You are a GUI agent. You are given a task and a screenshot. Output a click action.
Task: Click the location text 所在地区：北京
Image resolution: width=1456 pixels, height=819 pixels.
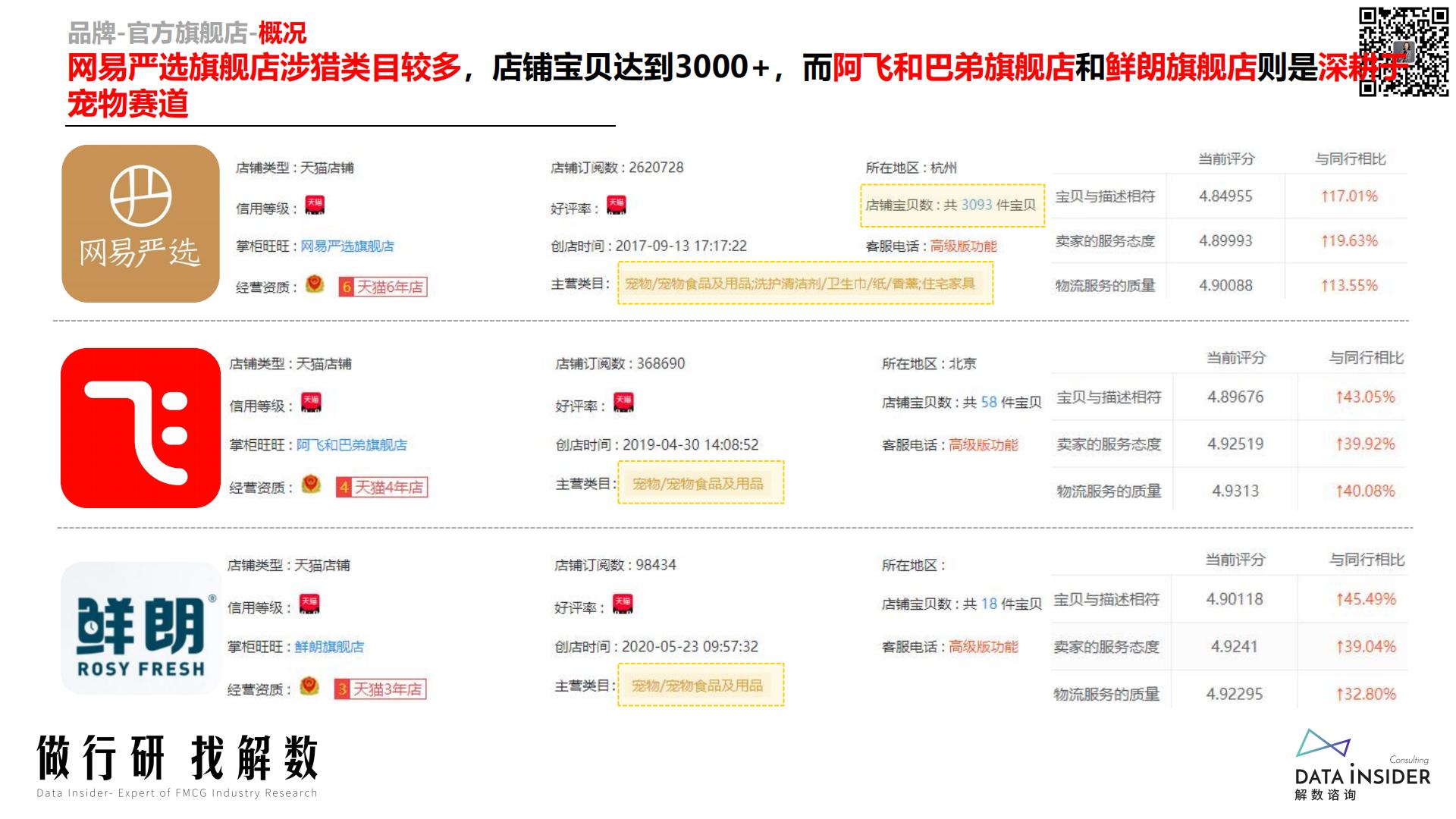coord(929,363)
